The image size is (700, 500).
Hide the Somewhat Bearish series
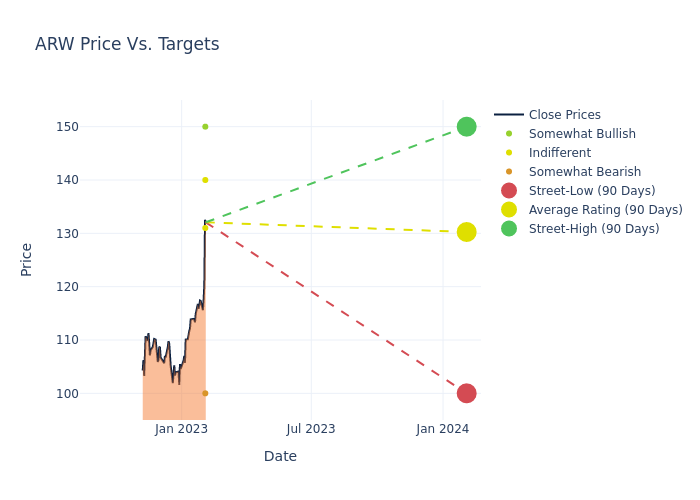point(584,172)
